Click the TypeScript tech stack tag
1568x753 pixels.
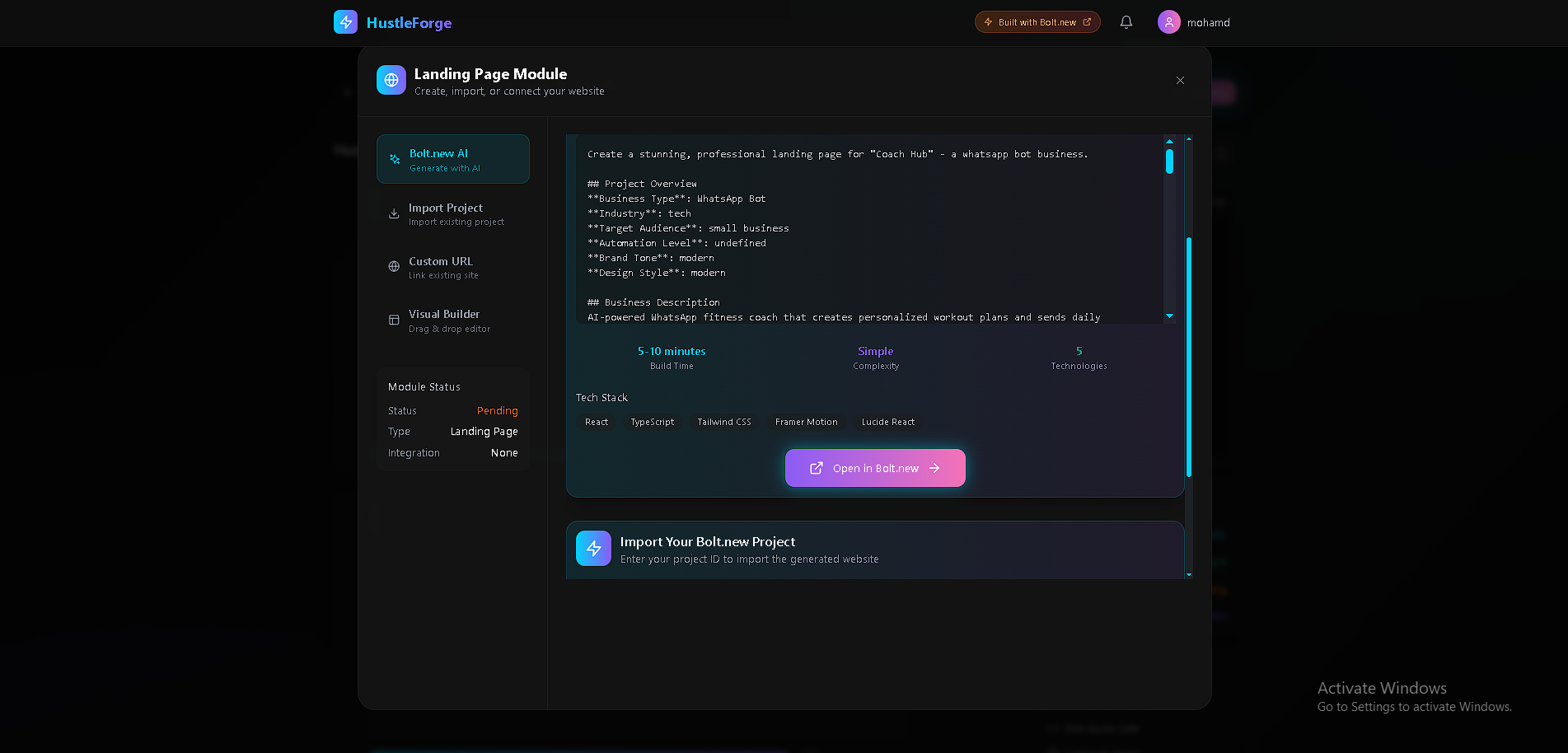(653, 422)
